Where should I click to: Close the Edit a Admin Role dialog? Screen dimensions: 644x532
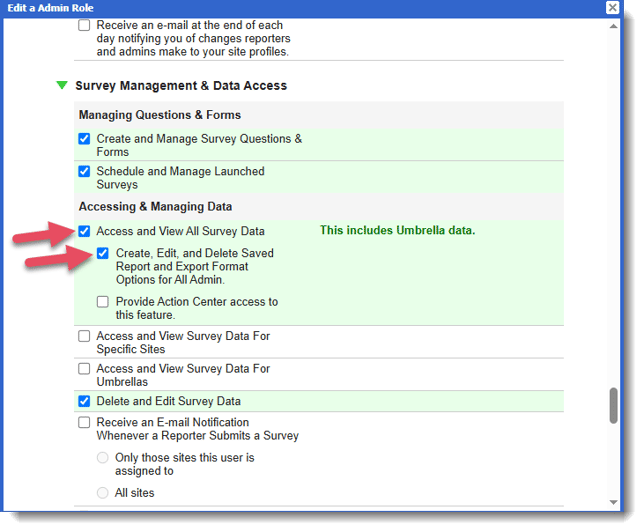pyautogui.click(x=612, y=8)
